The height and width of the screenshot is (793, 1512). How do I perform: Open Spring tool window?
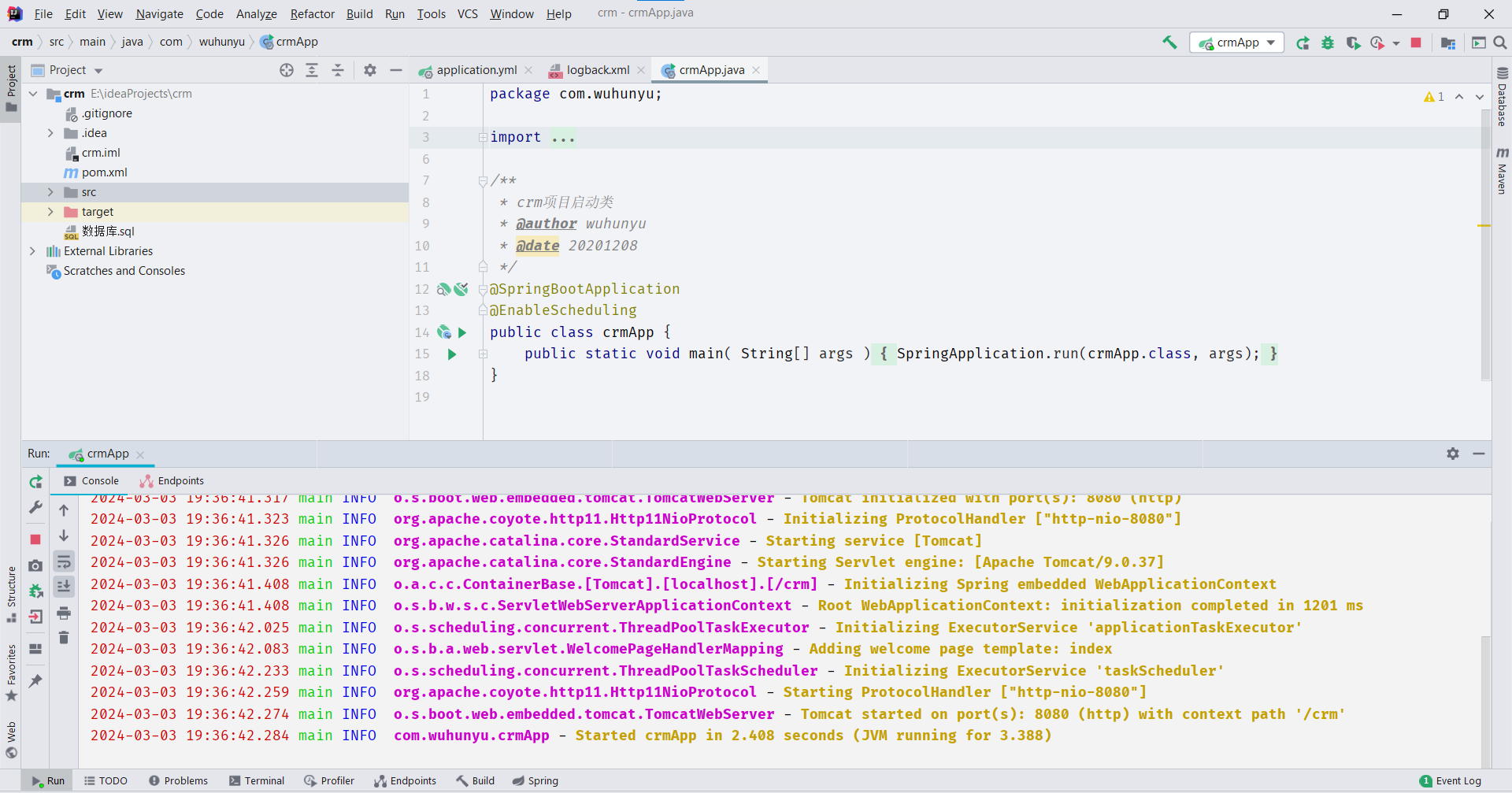point(535,781)
